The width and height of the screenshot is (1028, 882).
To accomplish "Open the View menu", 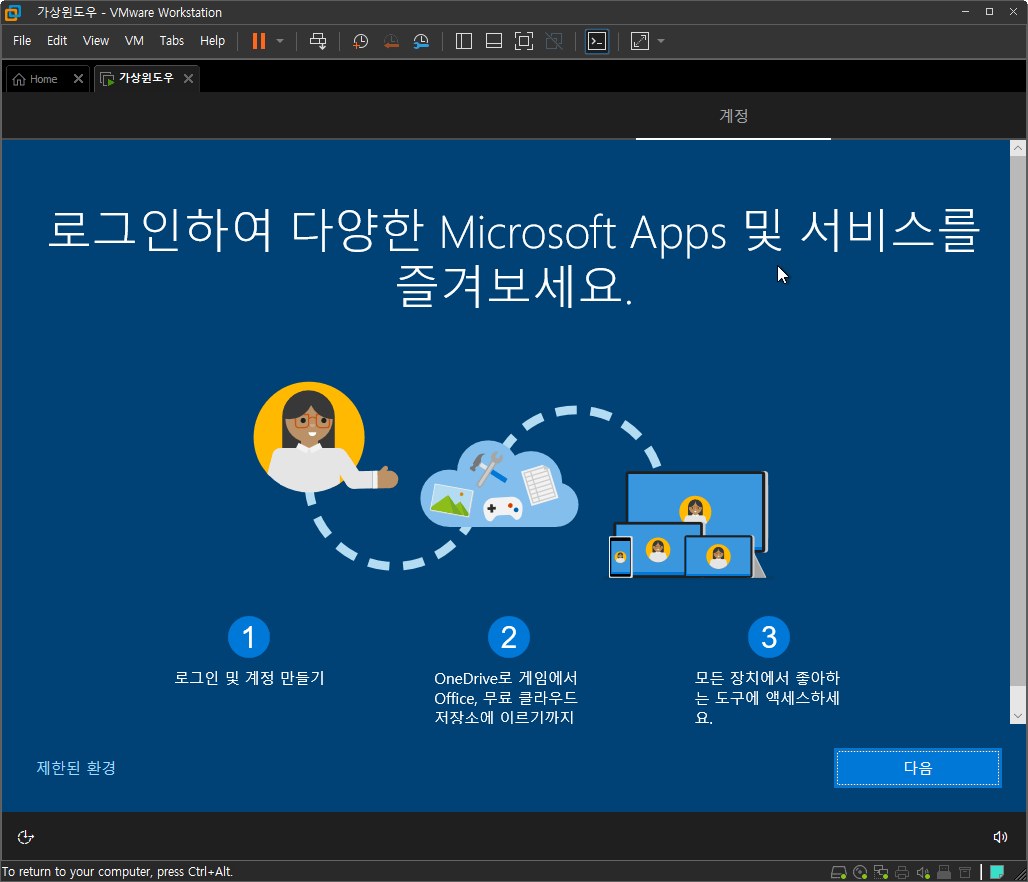I will coord(96,41).
